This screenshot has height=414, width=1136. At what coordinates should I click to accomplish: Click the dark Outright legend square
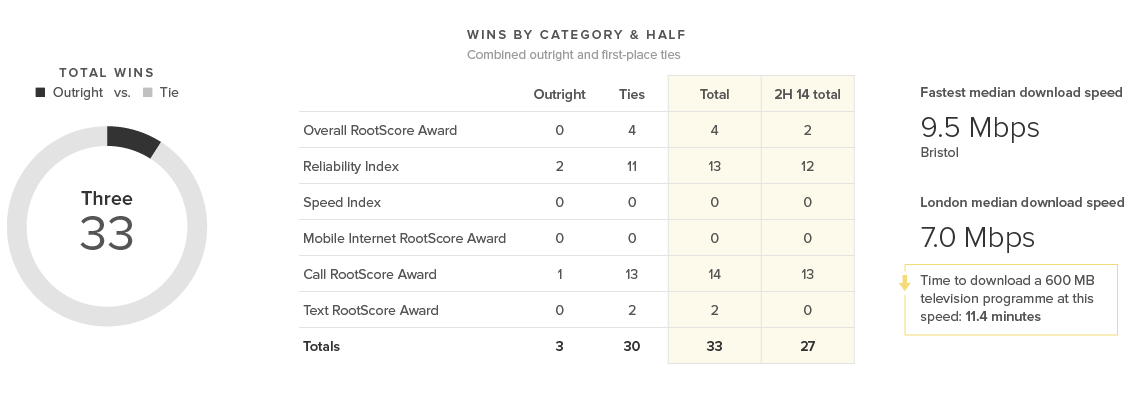point(40,92)
